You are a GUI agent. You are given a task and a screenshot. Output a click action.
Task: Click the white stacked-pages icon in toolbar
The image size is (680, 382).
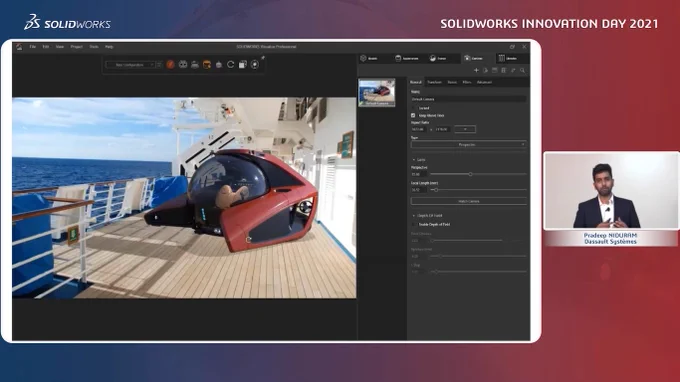[x=243, y=65]
